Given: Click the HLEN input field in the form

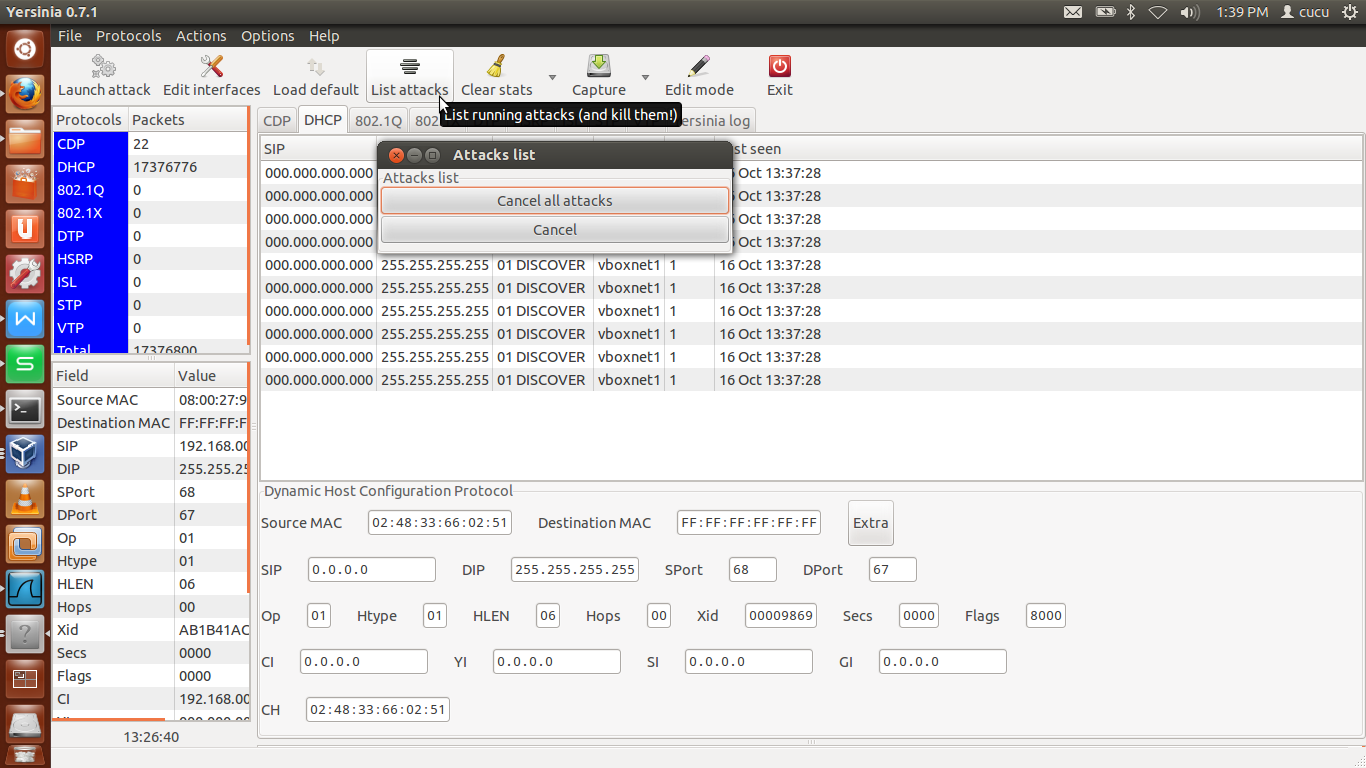Looking at the screenshot, I should click(548, 616).
